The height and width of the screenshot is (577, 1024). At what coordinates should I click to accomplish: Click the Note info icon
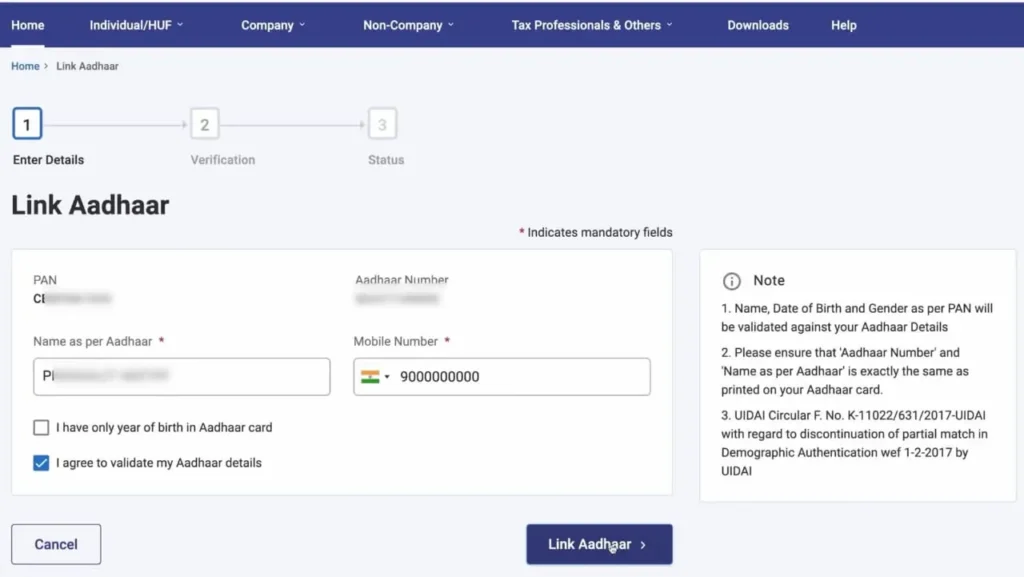(732, 281)
